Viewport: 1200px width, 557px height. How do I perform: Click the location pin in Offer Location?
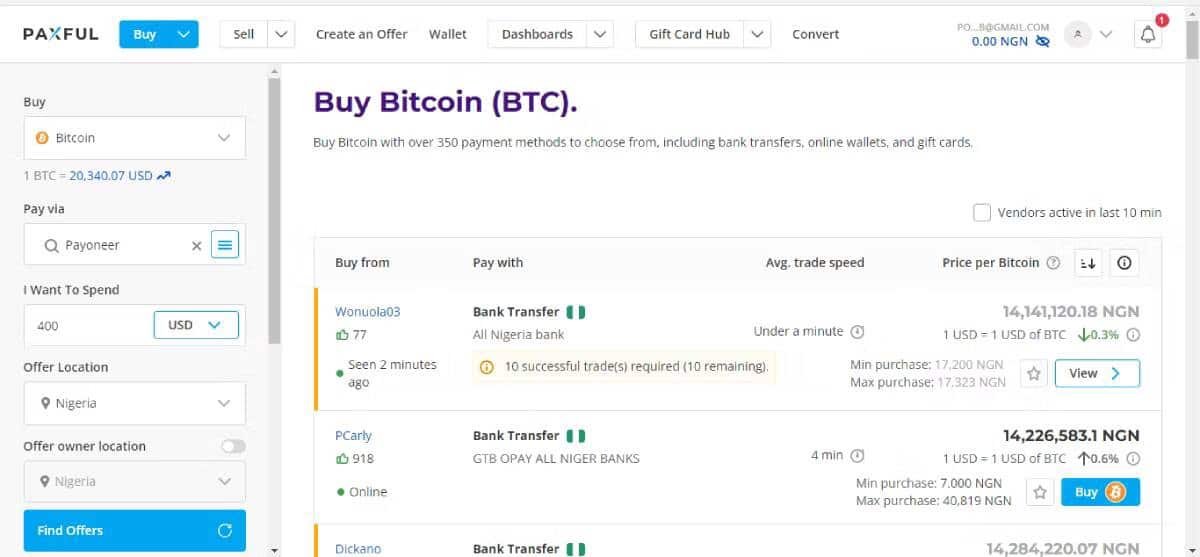point(46,404)
